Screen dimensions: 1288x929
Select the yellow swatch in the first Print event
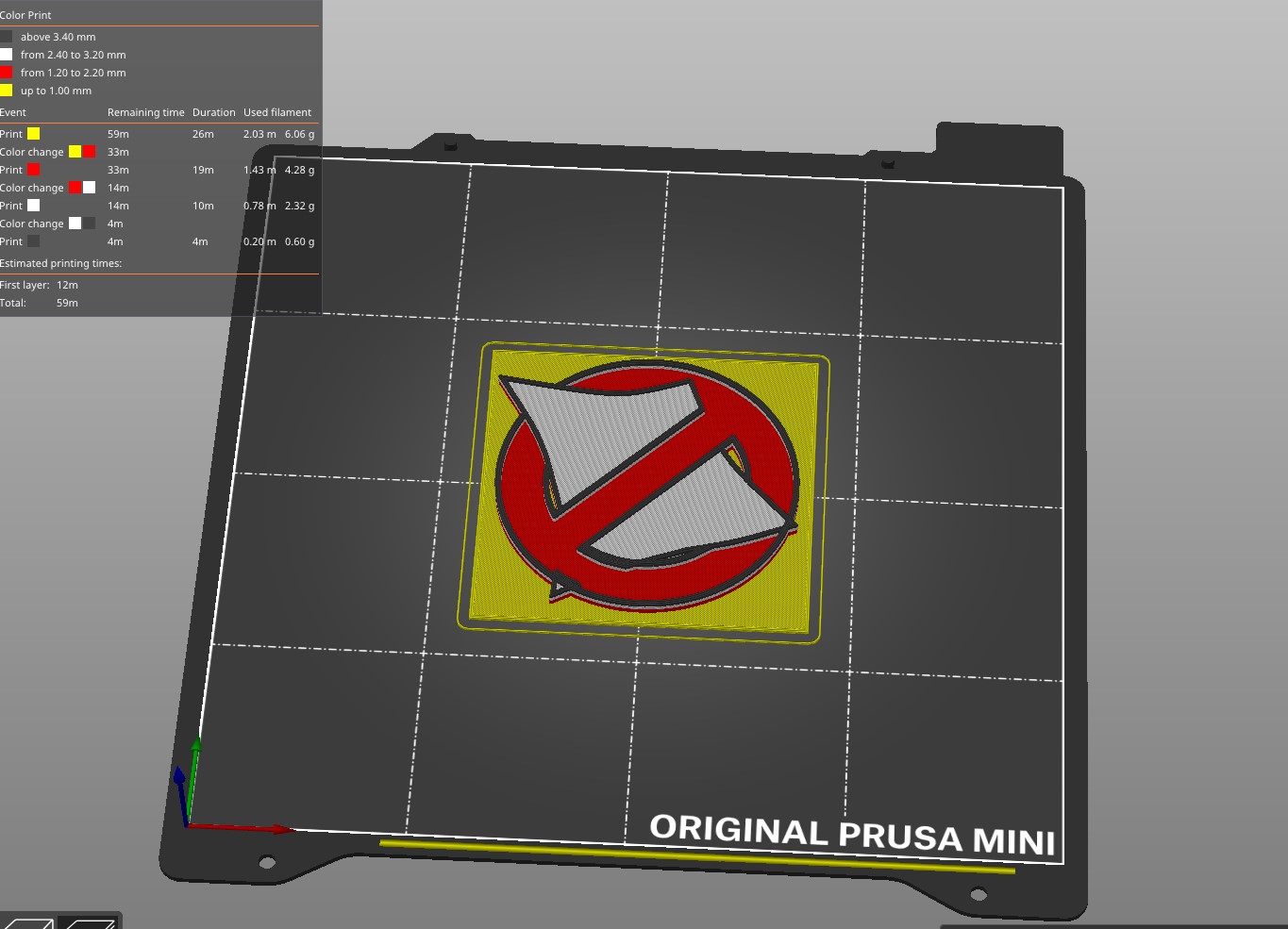[34, 133]
